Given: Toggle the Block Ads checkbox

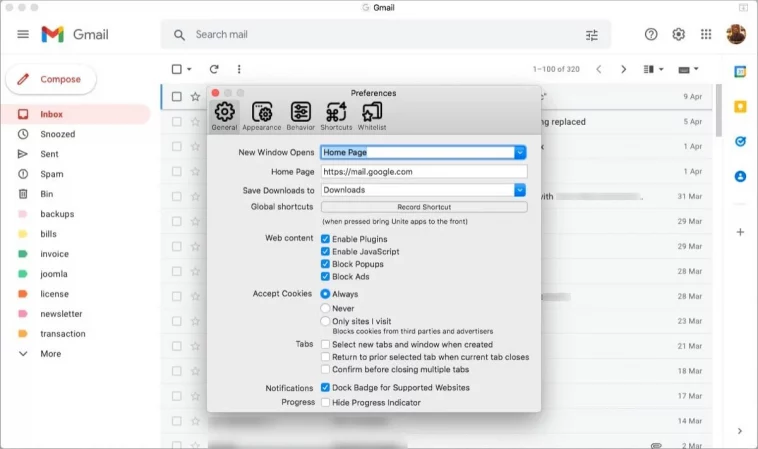Looking at the screenshot, I should click(325, 276).
